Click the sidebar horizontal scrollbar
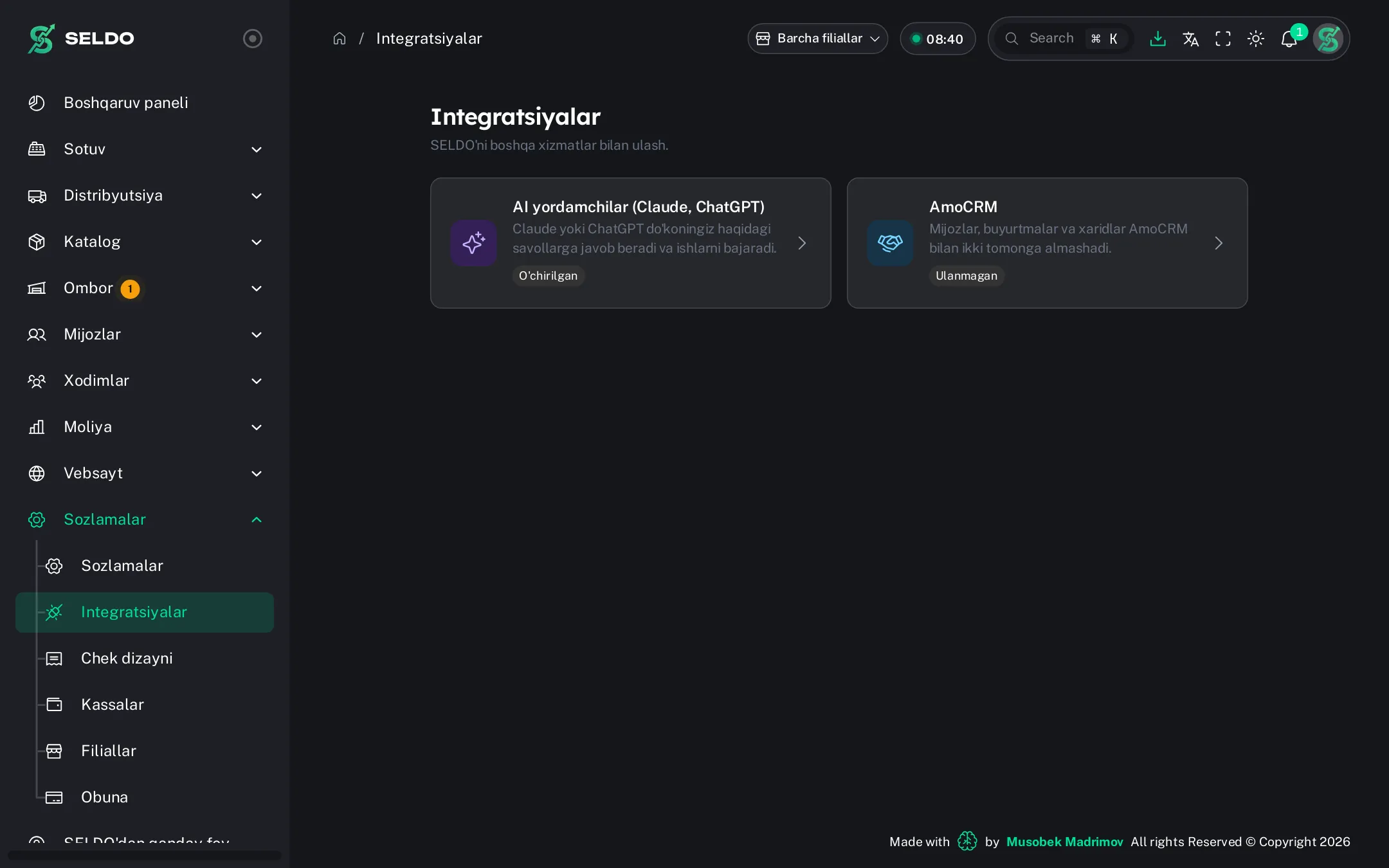The height and width of the screenshot is (868, 1389). (145, 855)
